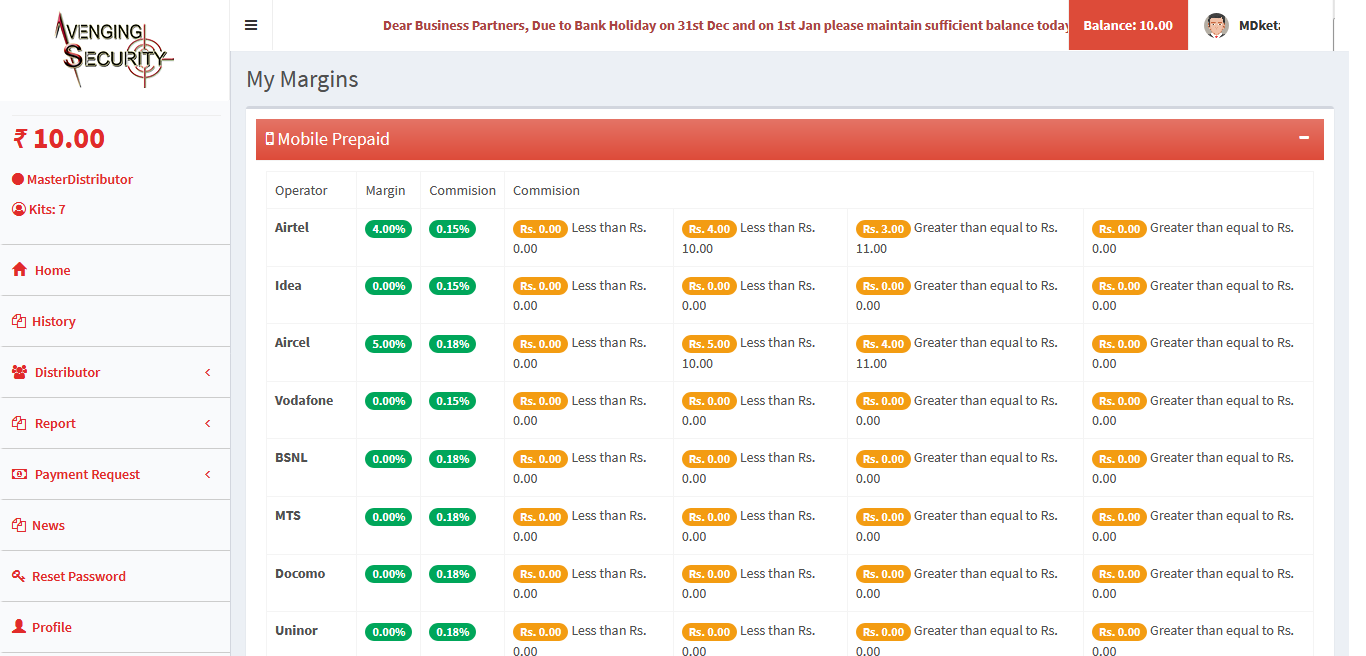Click Docomo's 0.18% commission badge
This screenshot has height=656, width=1366.
pyautogui.click(x=452, y=574)
